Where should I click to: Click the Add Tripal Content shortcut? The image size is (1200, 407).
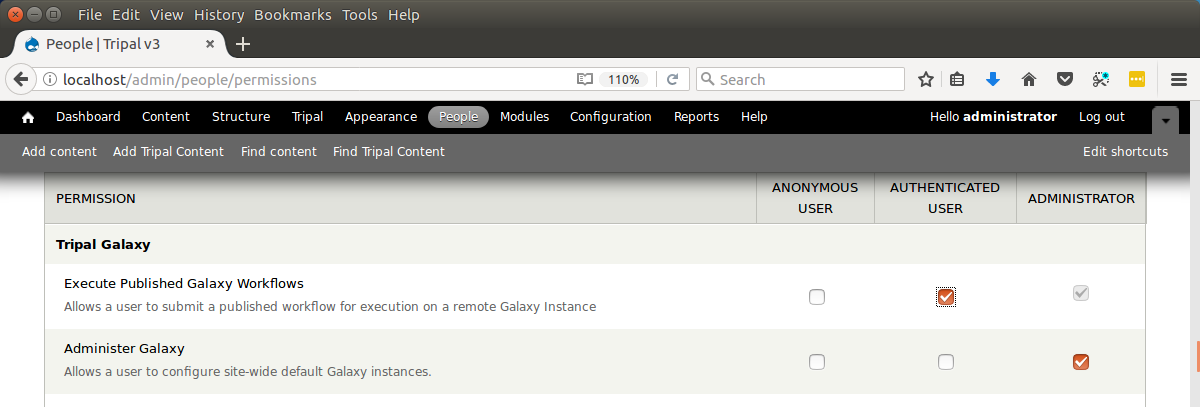pyautogui.click(x=169, y=152)
